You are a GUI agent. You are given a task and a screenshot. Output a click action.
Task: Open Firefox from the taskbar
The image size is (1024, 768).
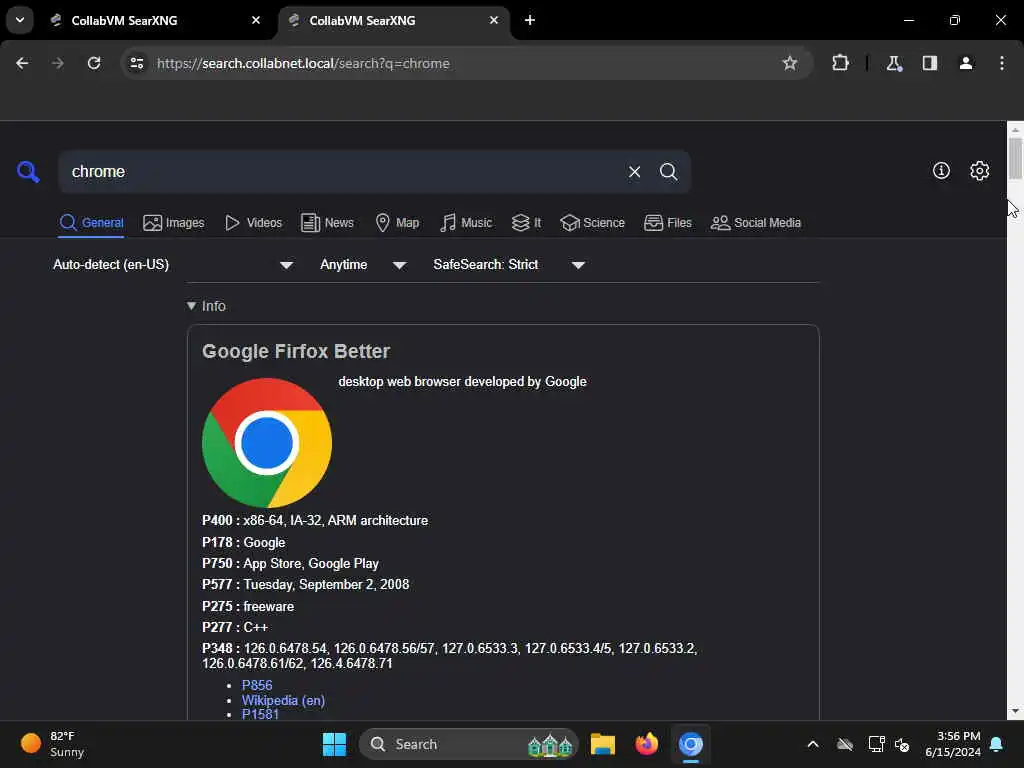click(647, 744)
